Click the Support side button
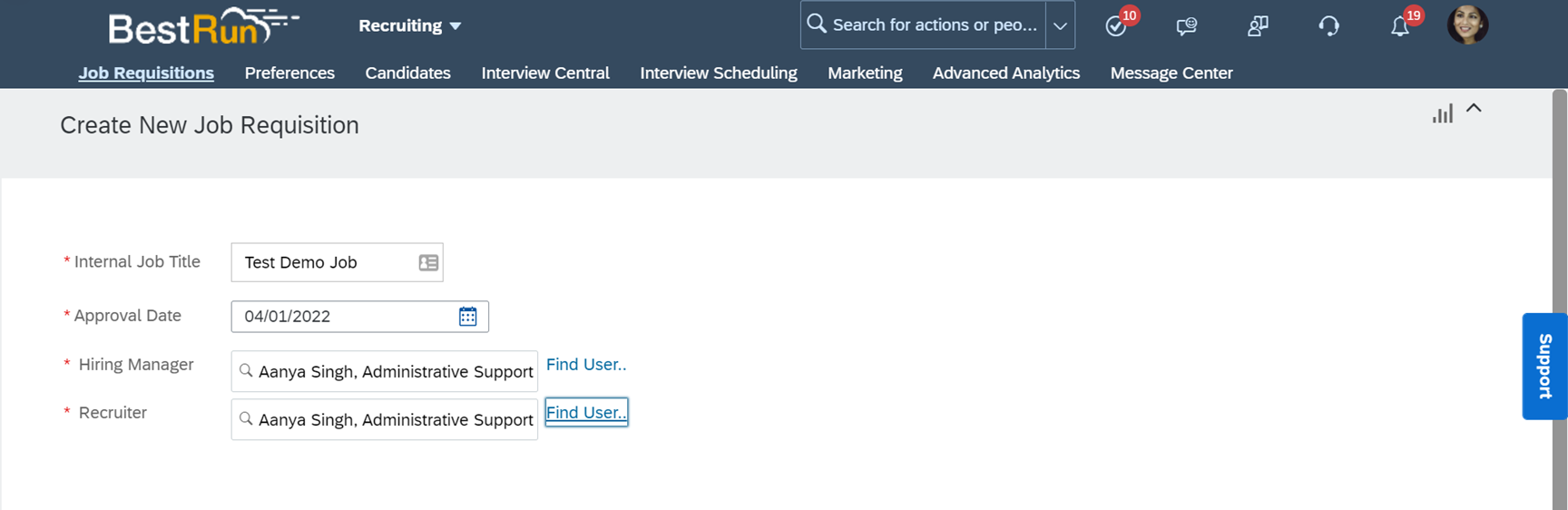 coord(1544,366)
